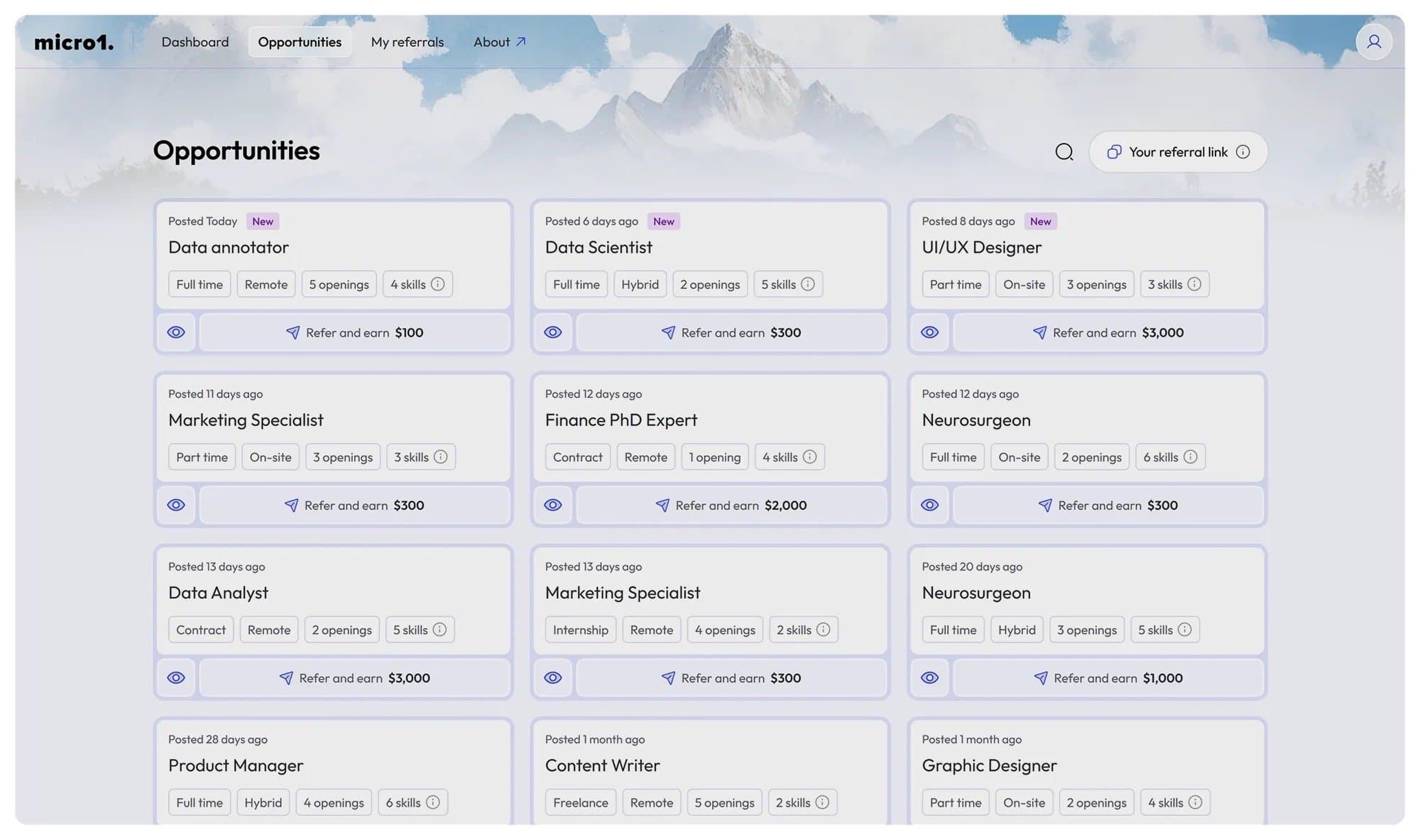1420x840 pixels.
Task: Click info icon beside Neurosurgeon 6 skills
Action: click(x=1191, y=457)
